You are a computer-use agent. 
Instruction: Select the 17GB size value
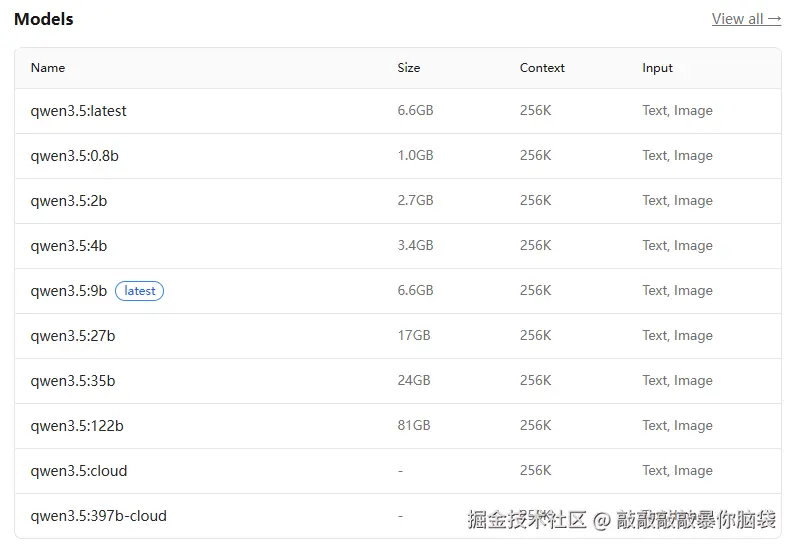pos(414,335)
